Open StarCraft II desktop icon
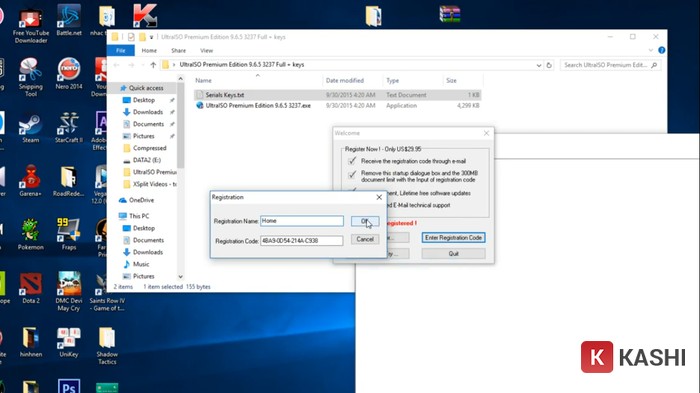Image resolution: width=700 pixels, height=393 pixels. click(69, 128)
